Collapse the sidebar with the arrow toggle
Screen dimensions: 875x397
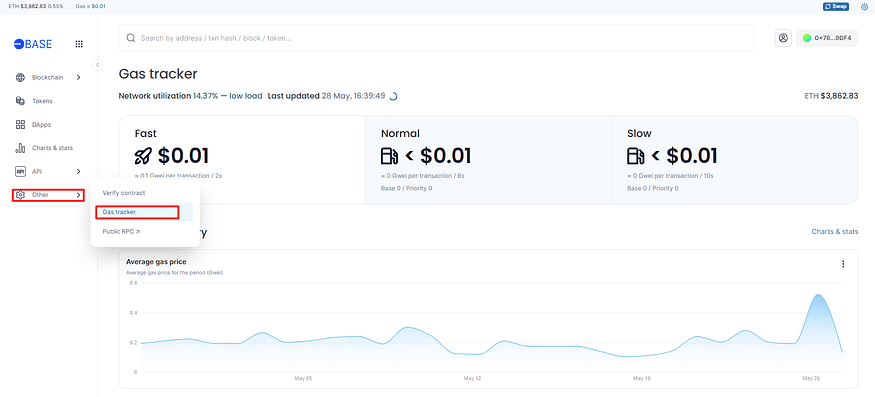coord(98,65)
